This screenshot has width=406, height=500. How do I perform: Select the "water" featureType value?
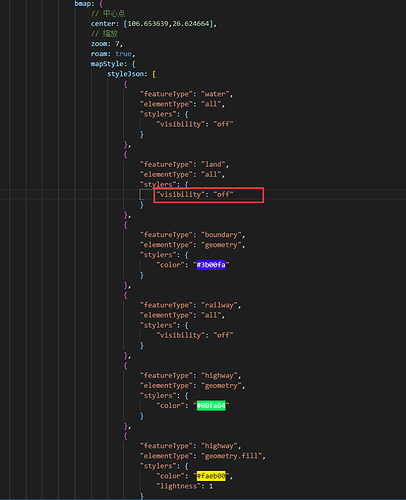[215, 94]
